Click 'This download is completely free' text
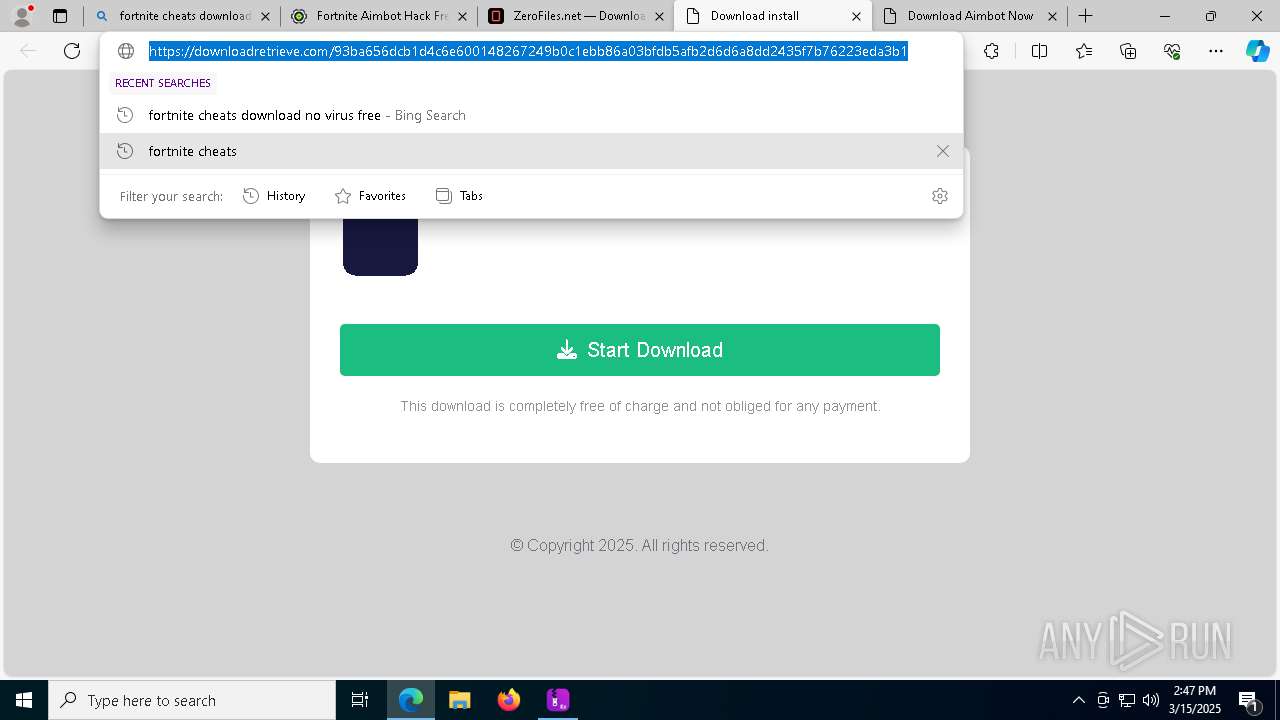This screenshot has width=1280, height=720. 640,406
